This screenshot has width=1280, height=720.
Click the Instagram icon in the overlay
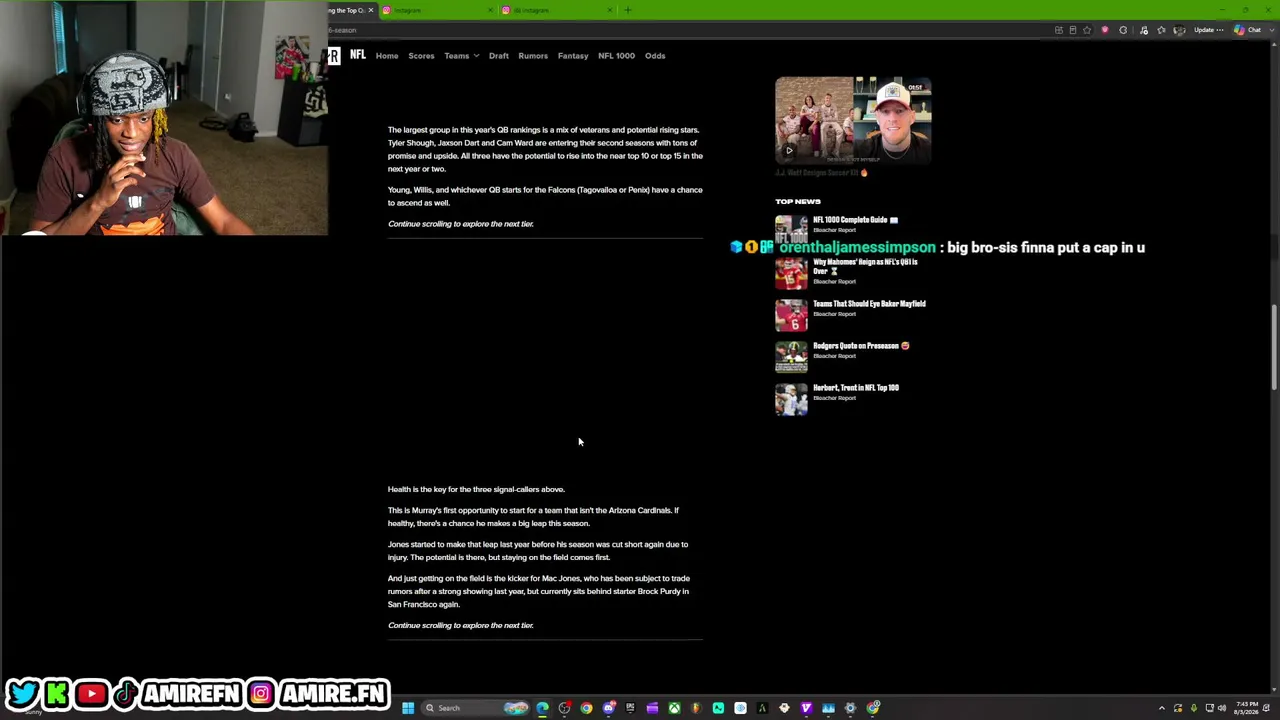[x=261, y=693]
